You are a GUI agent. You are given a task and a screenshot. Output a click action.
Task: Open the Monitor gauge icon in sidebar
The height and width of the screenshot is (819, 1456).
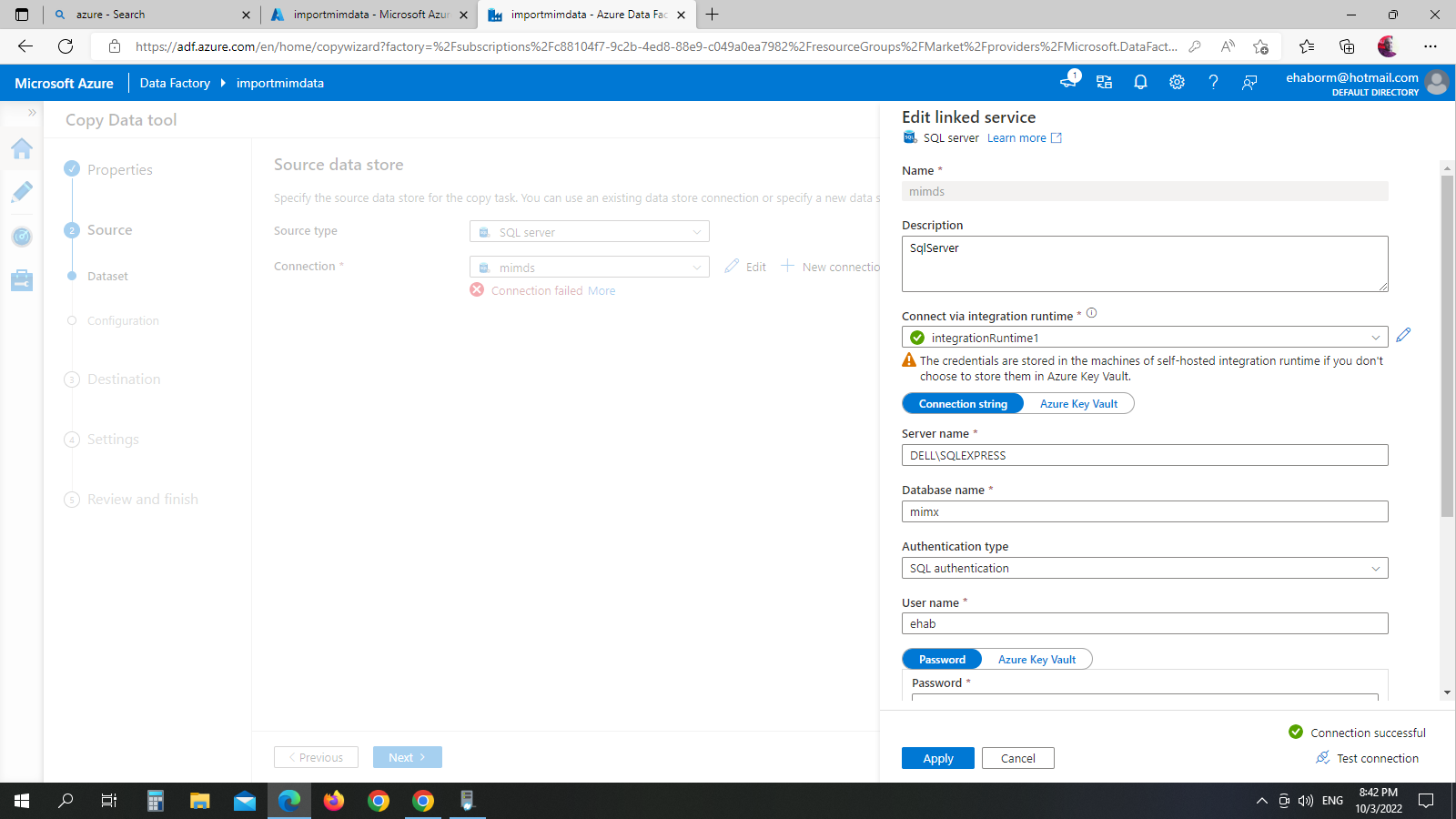[22, 237]
